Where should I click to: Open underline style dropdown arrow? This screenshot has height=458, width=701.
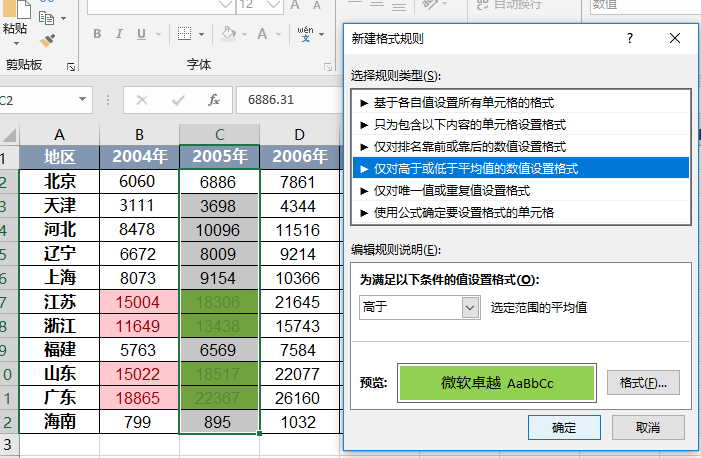(158, 34)
